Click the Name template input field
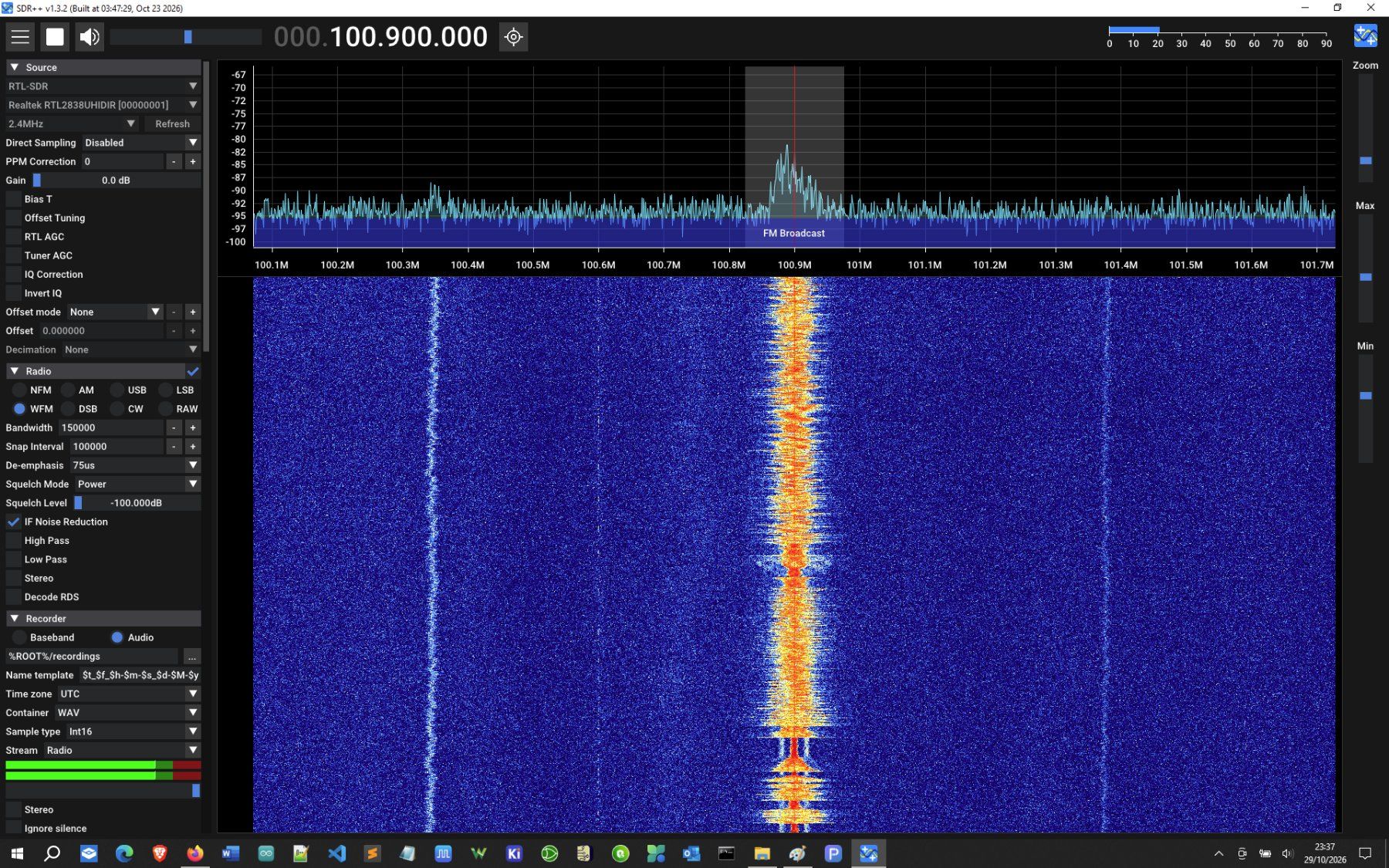The height and width of the screenshot is (868, 1389). point(140,675)
